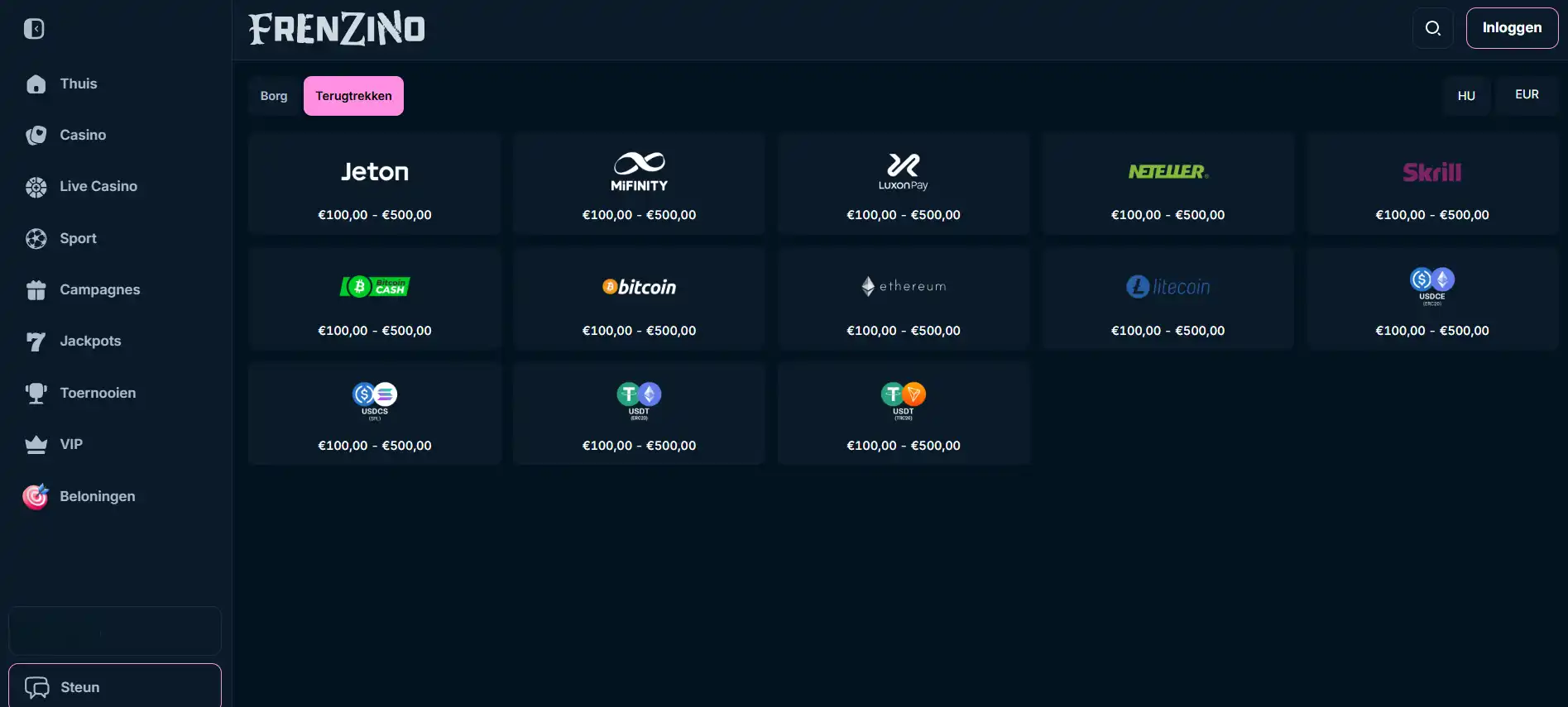The height and width of the screenshot is (707, 1568).
Task: Pick the ethereum withdrawal option
Action: [904, 299]
